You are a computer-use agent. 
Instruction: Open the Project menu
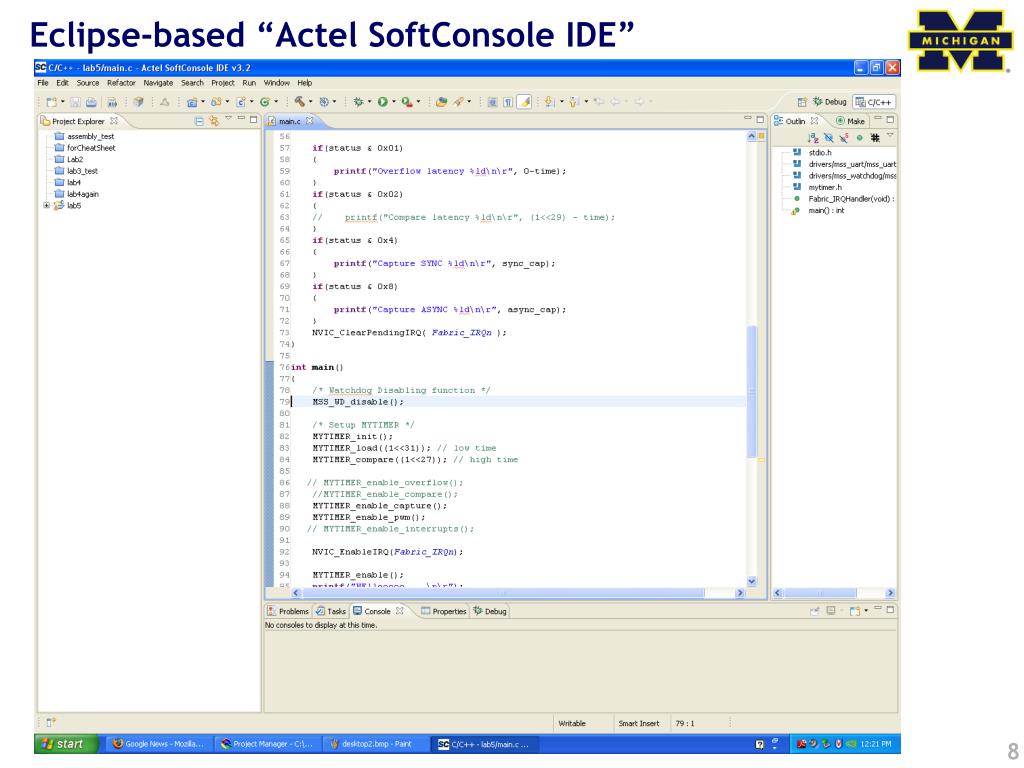click(222, 83)
